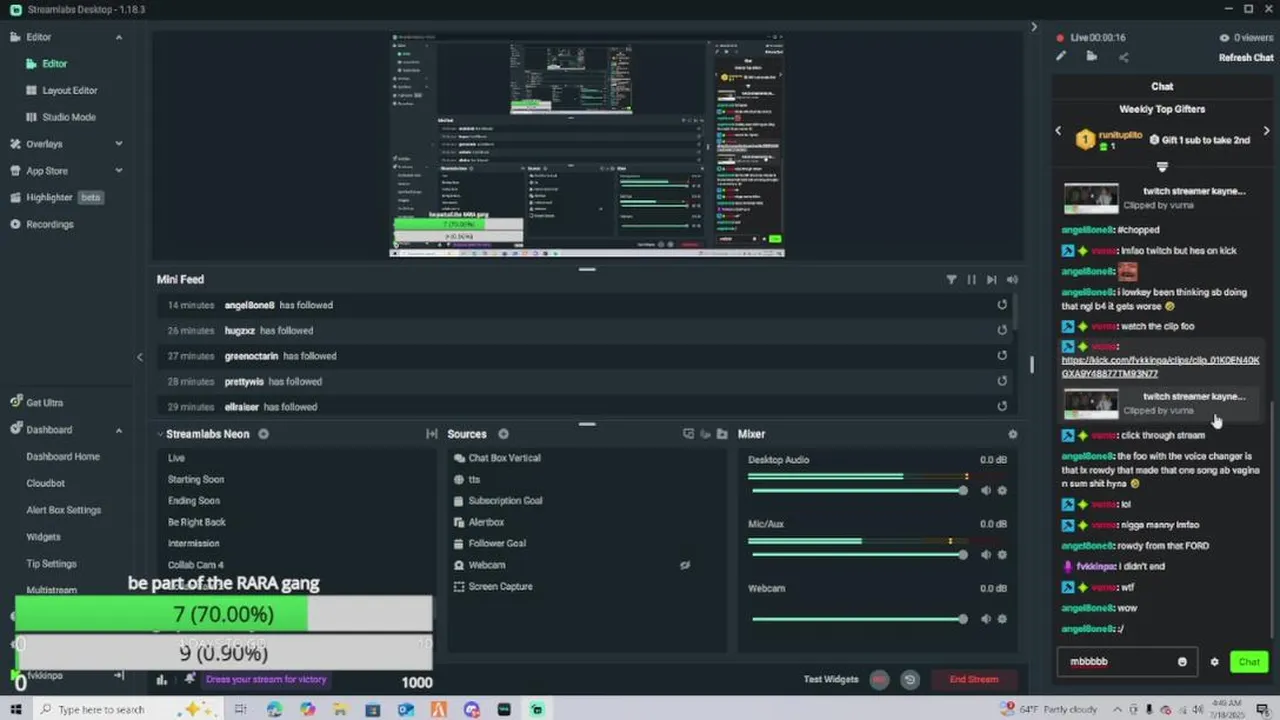Open Tip Settings
1280x720 pixels.
(x=51, y=564)
